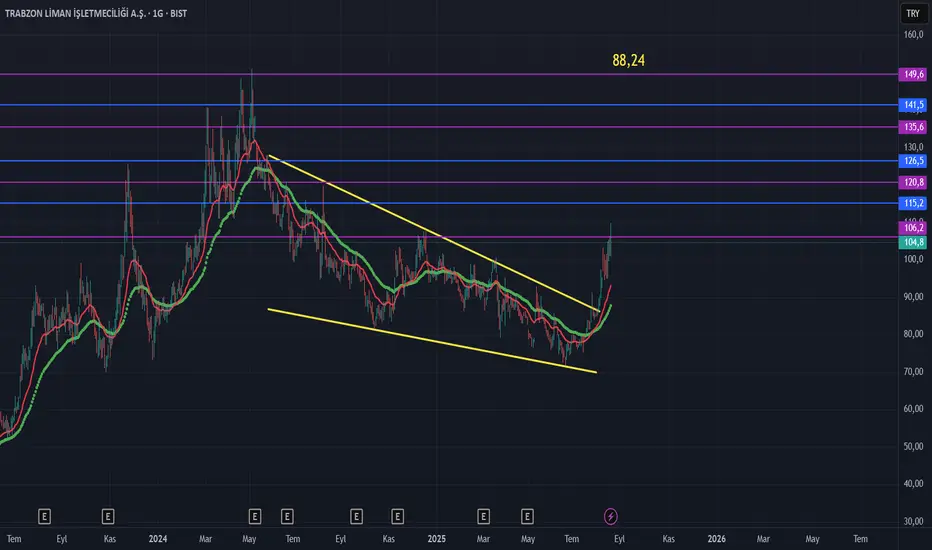
Task: Click the 100,0 price scale value
Action: coord(914,259)
